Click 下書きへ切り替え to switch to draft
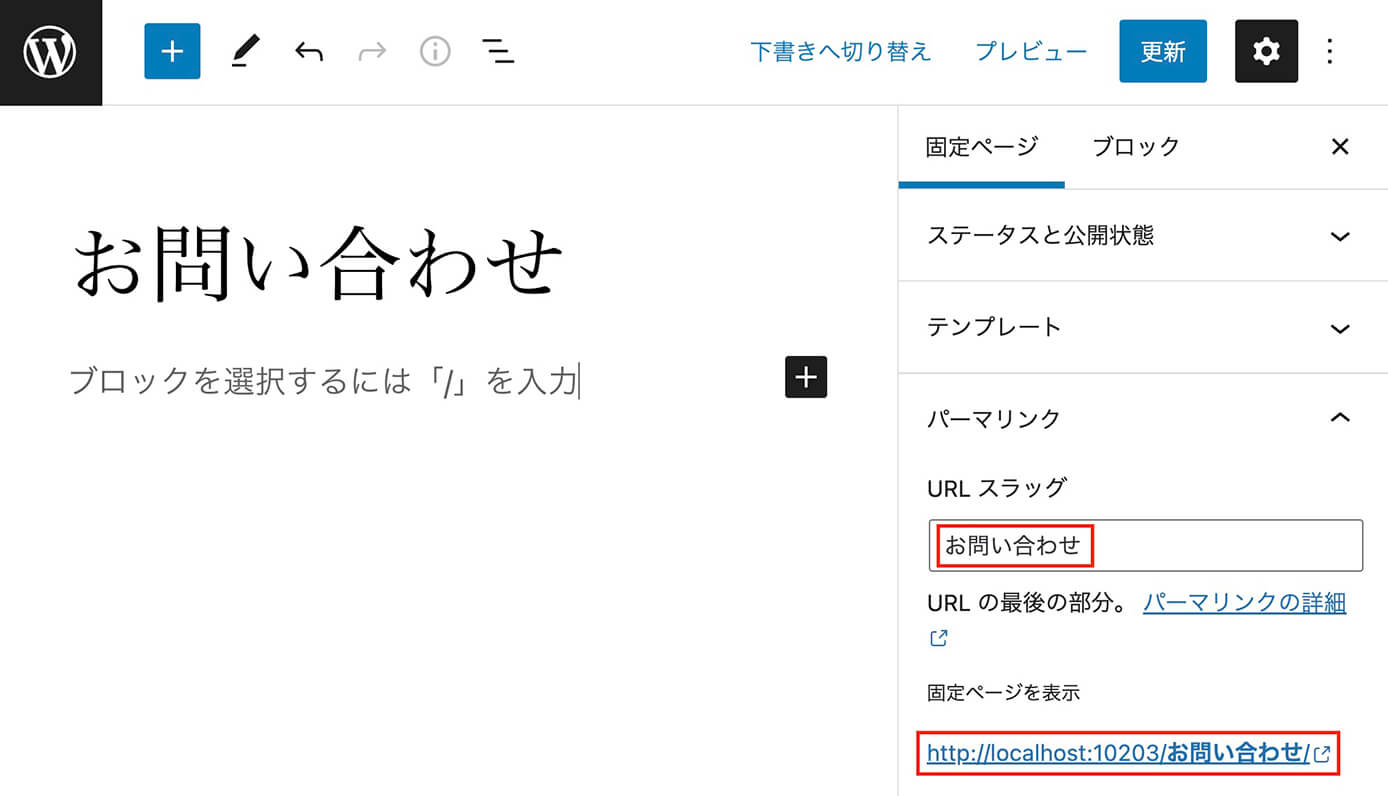 coord(841,52)
